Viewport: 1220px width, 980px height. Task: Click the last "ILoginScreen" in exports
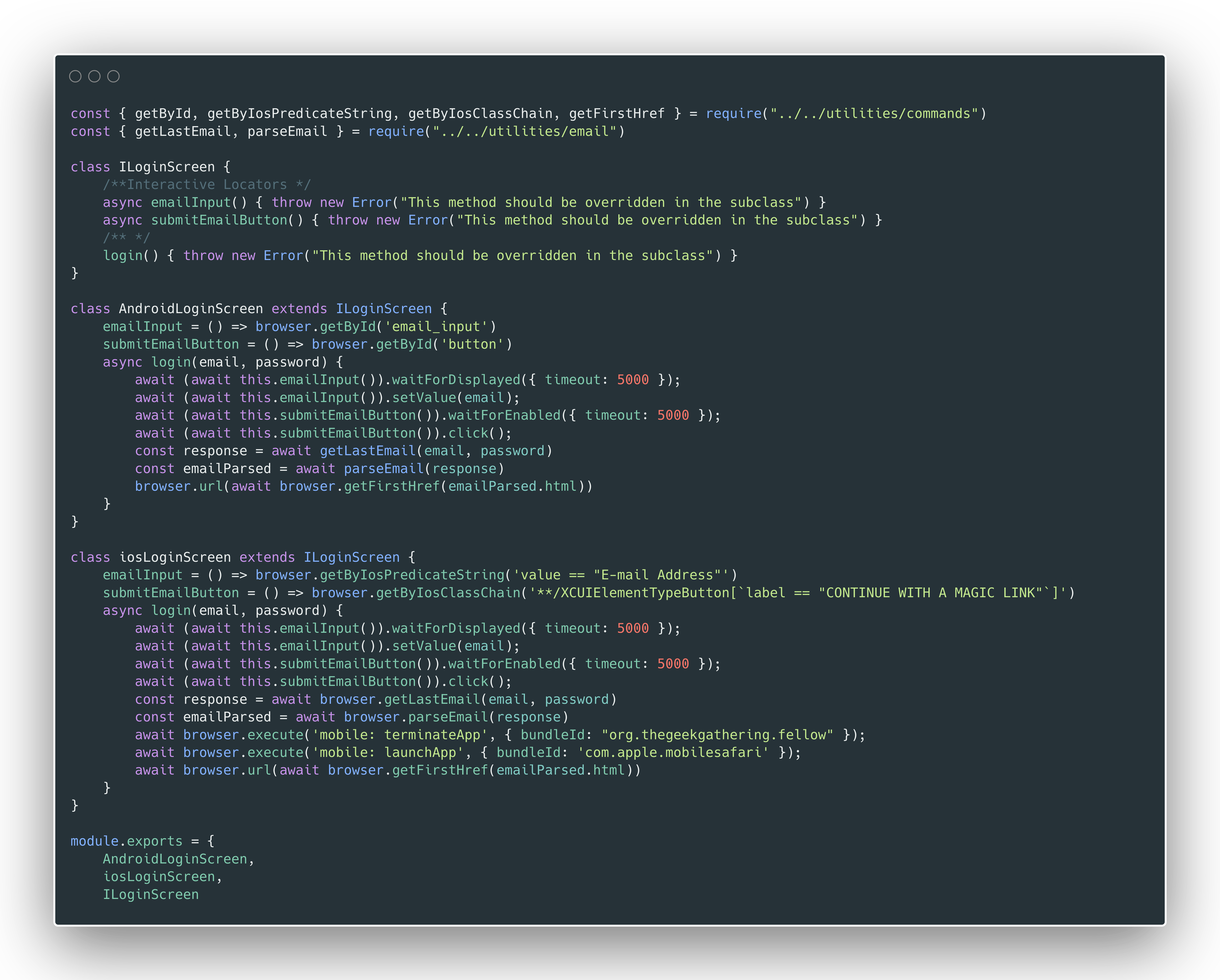pos(151,895)
